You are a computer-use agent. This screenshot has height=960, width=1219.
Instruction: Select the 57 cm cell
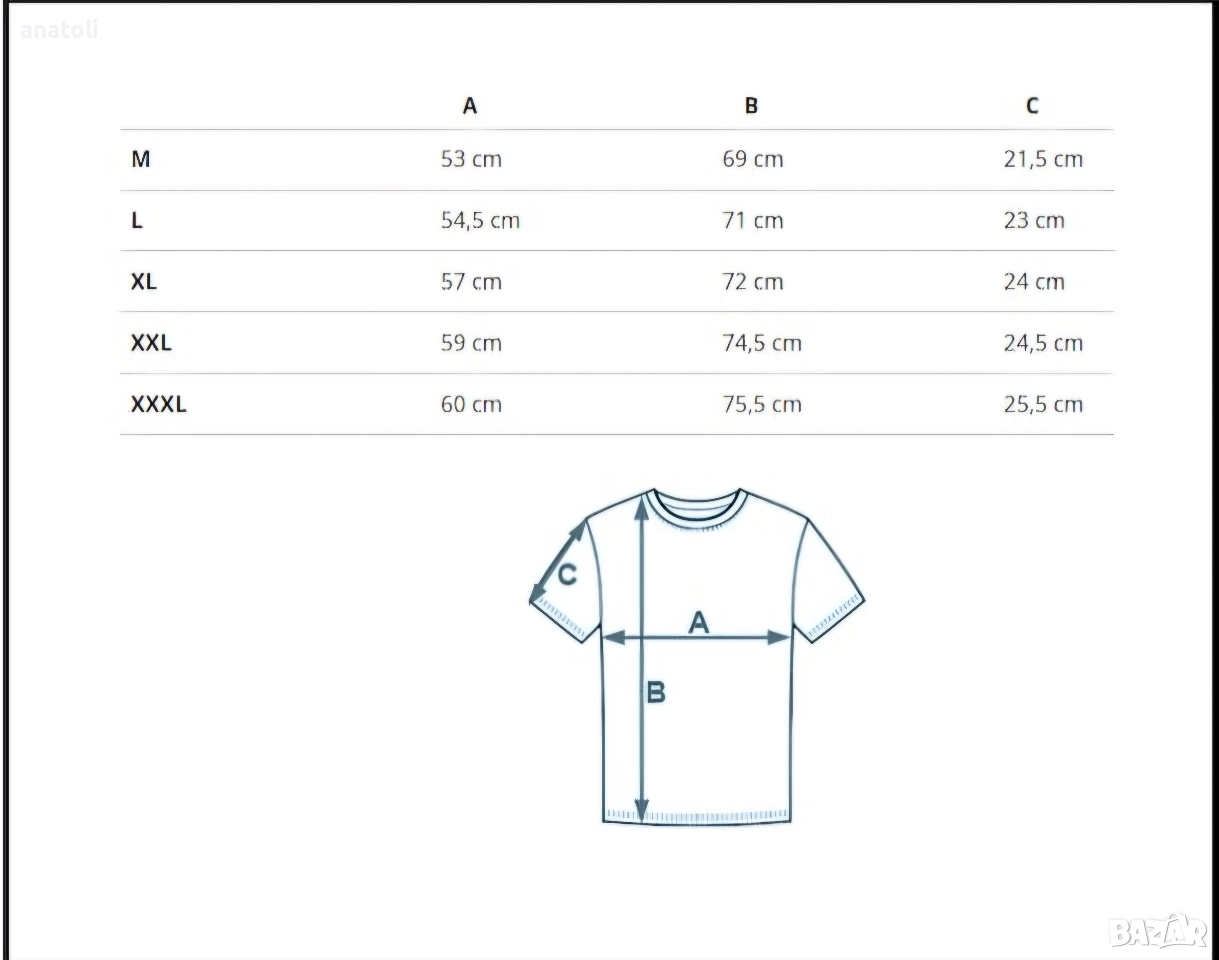point(471,282)
